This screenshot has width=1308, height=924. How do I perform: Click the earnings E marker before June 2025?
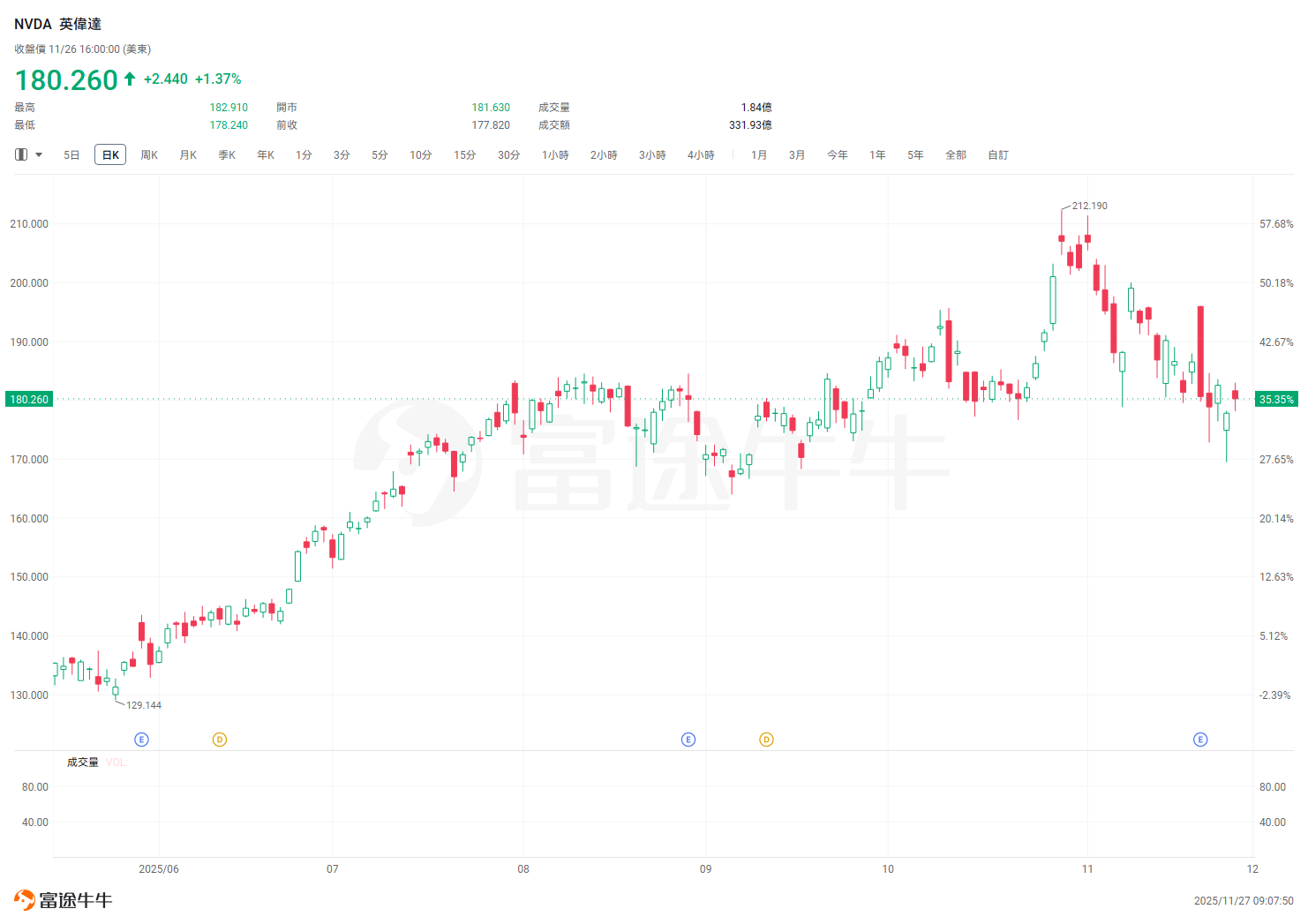[141, 740]
